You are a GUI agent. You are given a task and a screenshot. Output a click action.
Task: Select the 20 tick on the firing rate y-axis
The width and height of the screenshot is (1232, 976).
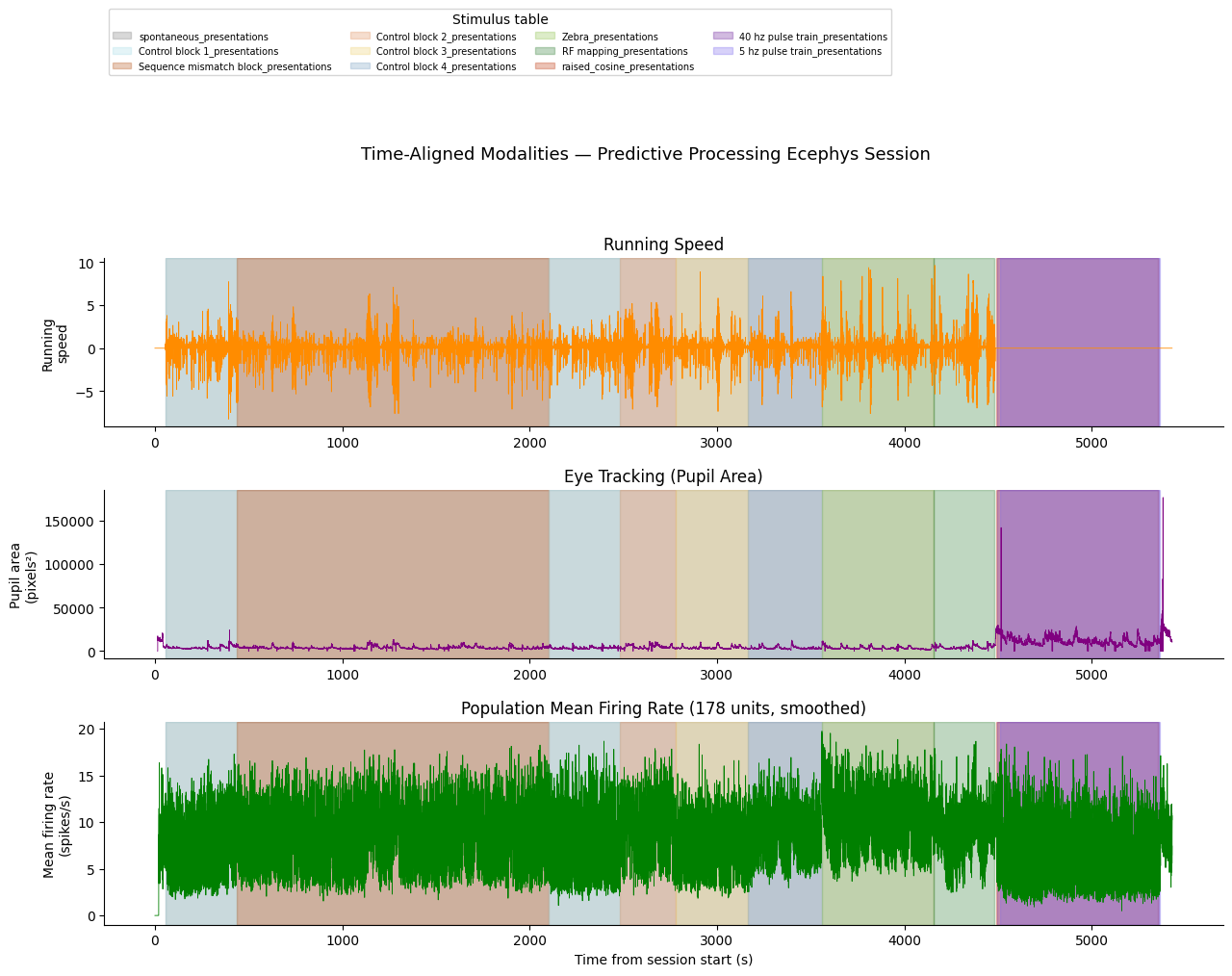click(x=87, y=730)
